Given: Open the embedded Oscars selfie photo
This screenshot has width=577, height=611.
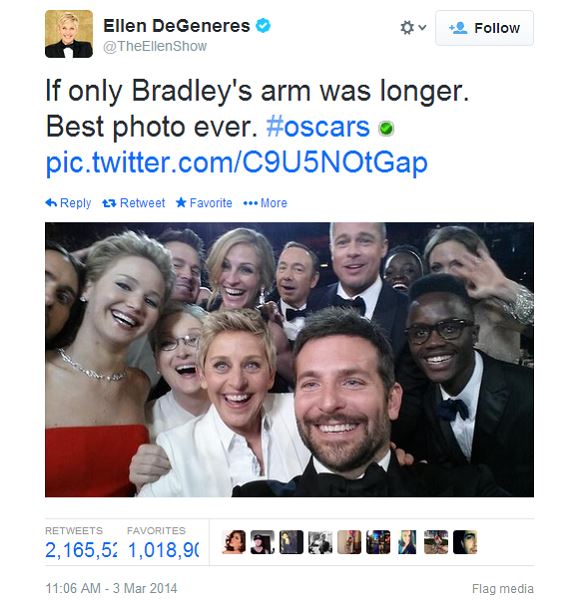Looking at the screenshot, I should pyautogui.click(x=289, y=359).
